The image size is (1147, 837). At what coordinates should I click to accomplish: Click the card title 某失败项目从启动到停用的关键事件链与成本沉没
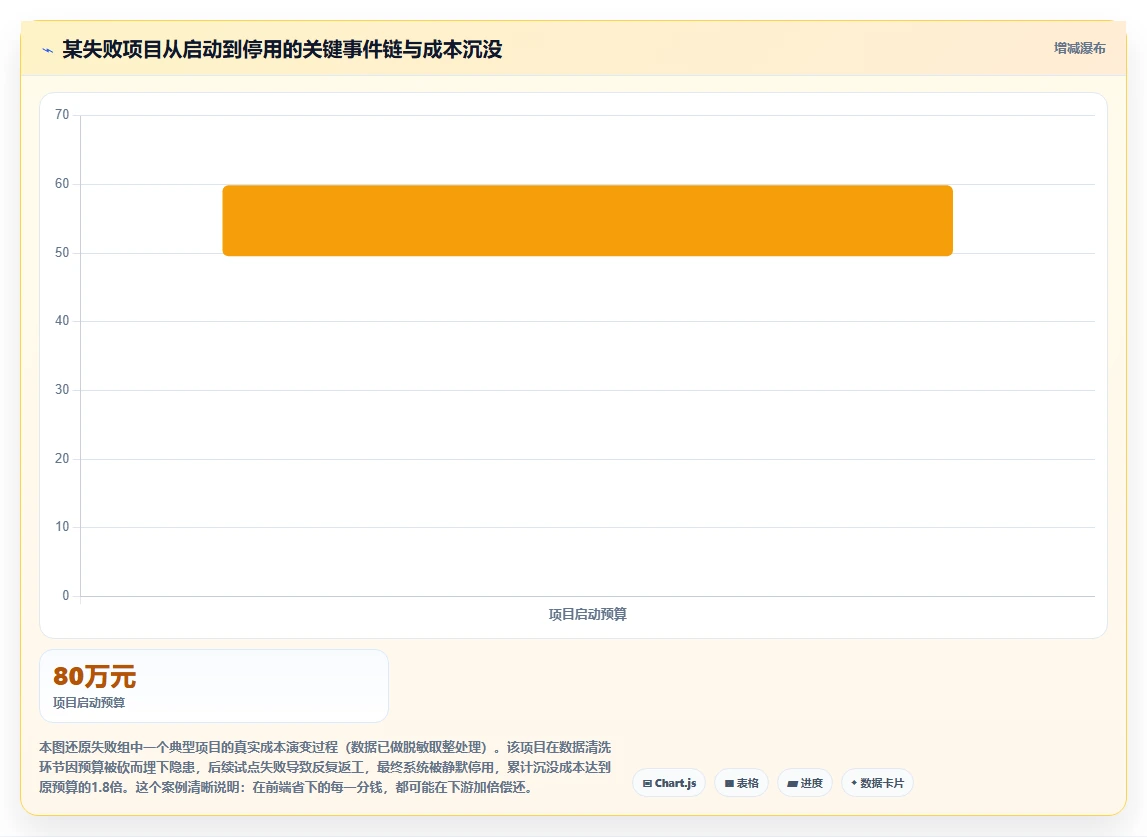[282, 49]
